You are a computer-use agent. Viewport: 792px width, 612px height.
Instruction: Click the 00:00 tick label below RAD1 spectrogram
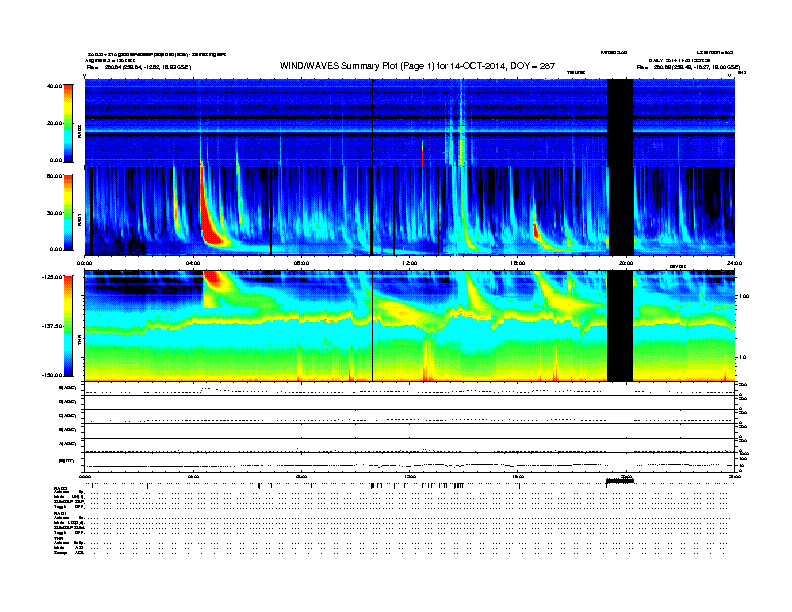pos(84,263)
